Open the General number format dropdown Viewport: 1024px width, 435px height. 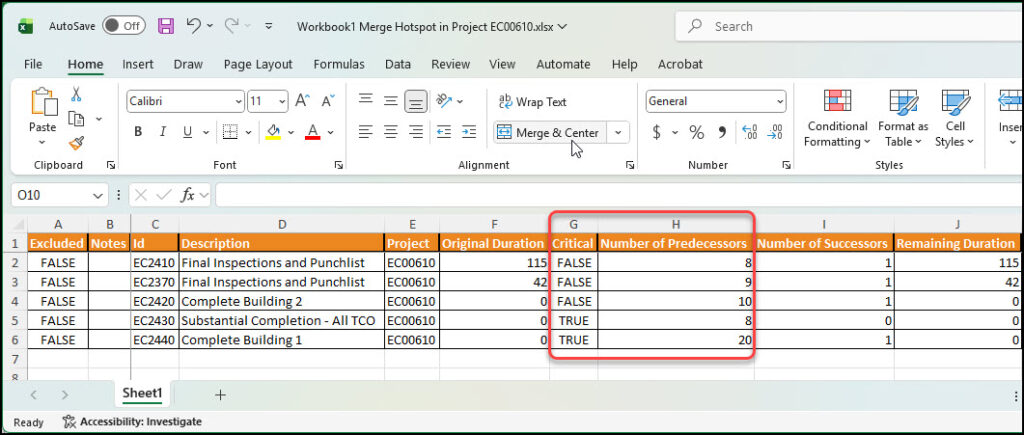[x=780, y=101]
